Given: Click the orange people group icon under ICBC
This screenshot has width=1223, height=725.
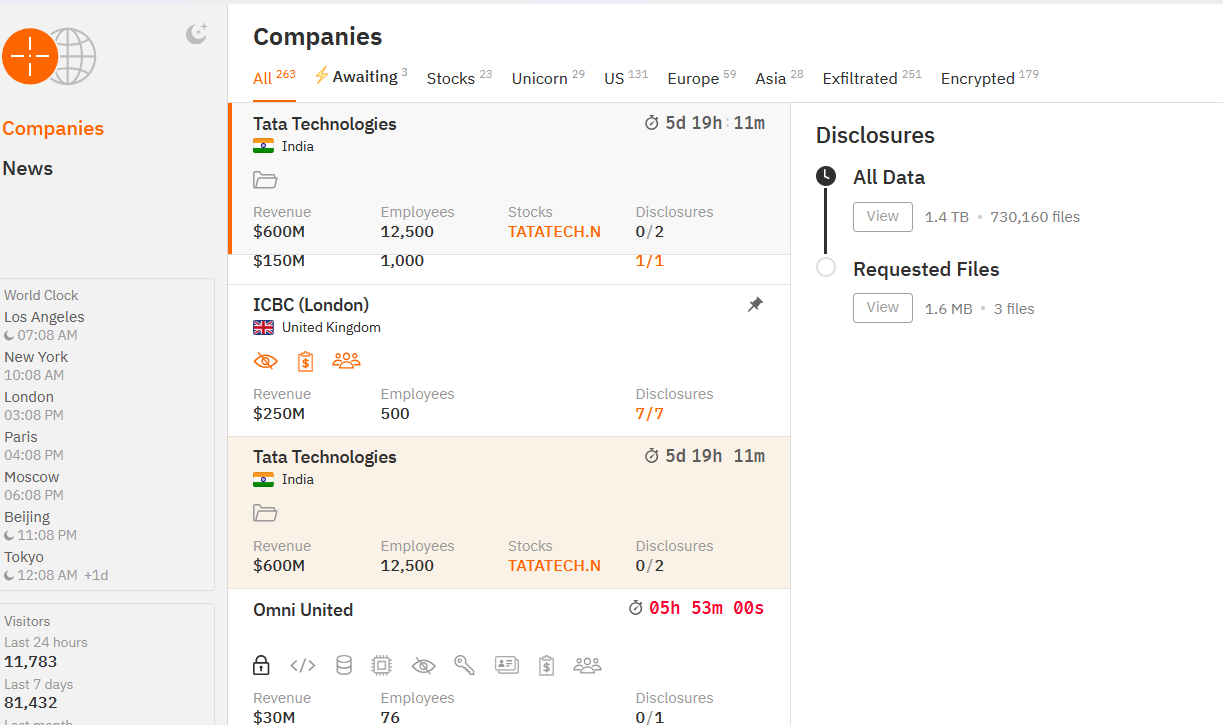Looking at the screenshot, I should pos(346,361).
